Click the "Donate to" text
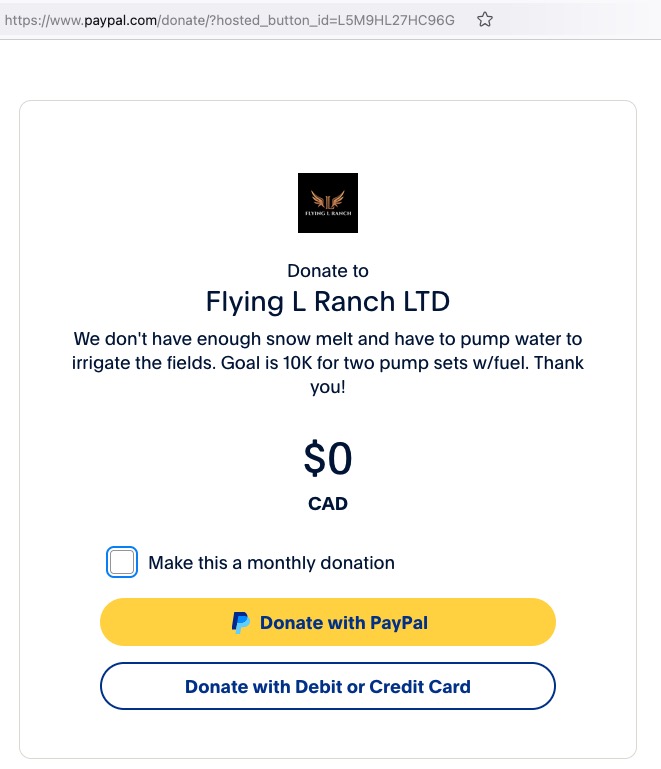Image resolution: width=661 pixels, height=769 pixels. coord(328,271)
